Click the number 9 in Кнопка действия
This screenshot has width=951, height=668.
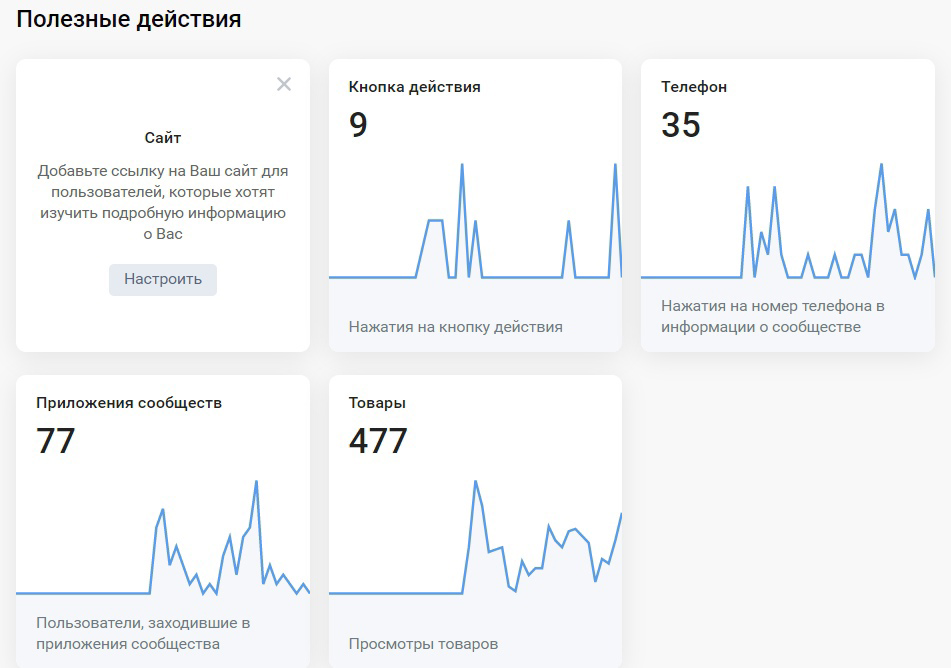[x=358, y=124]
